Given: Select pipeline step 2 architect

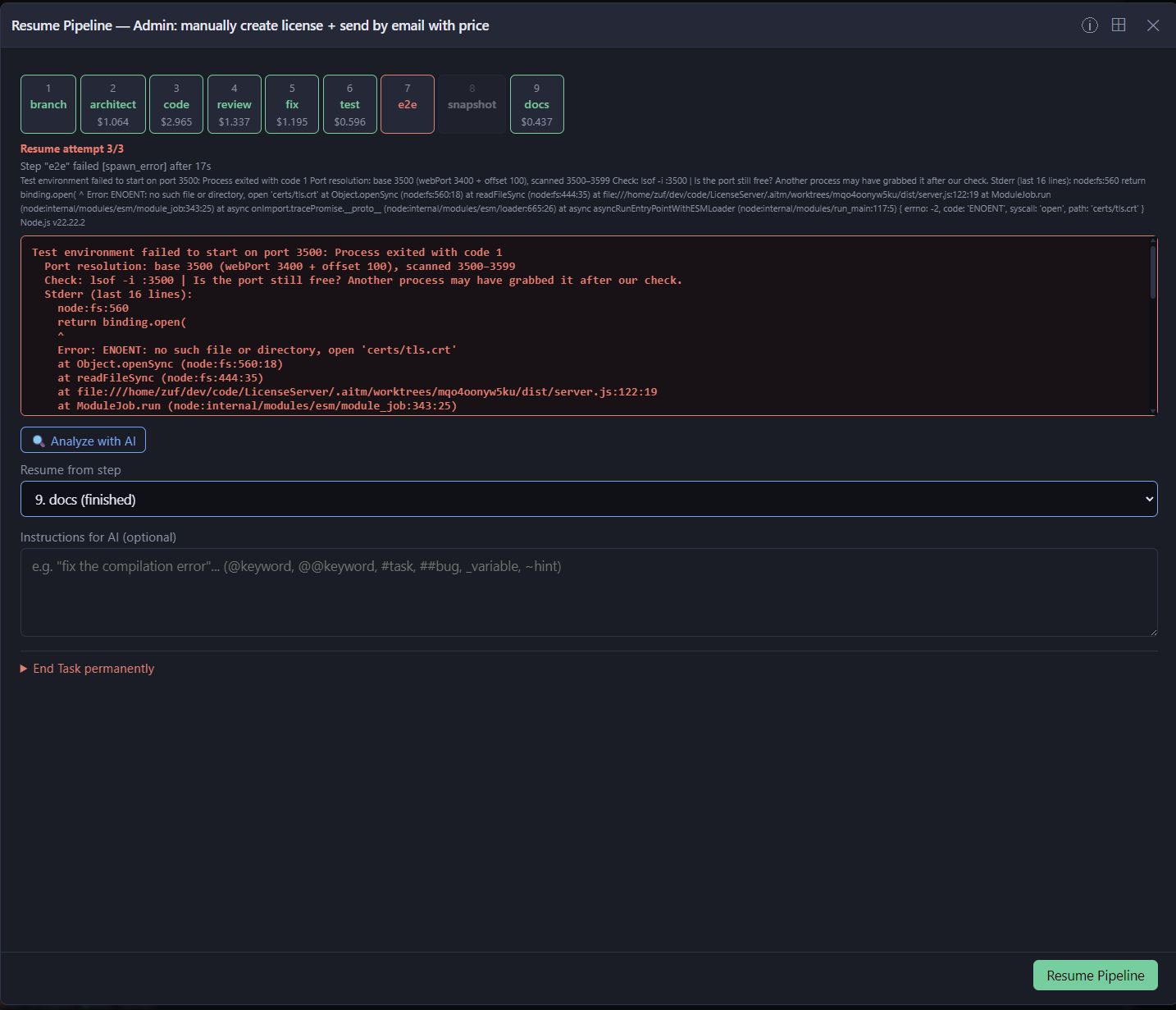Looking at the screenshot, I should pos(113,104).
